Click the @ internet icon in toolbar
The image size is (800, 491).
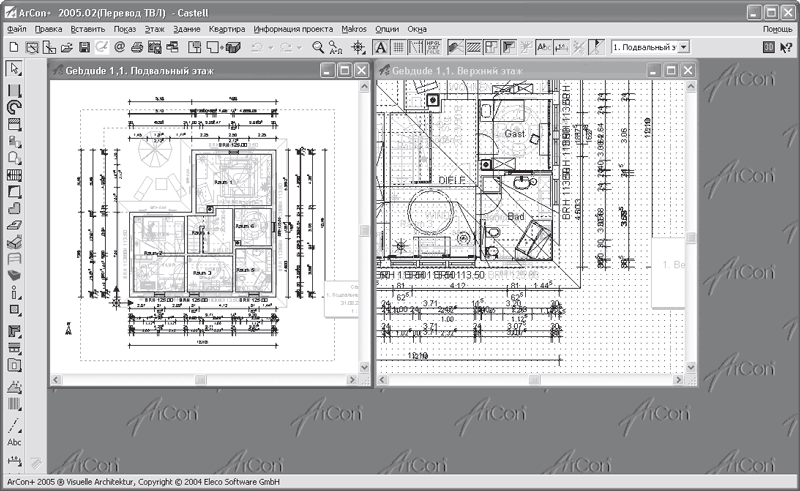(x=119, y=47)
